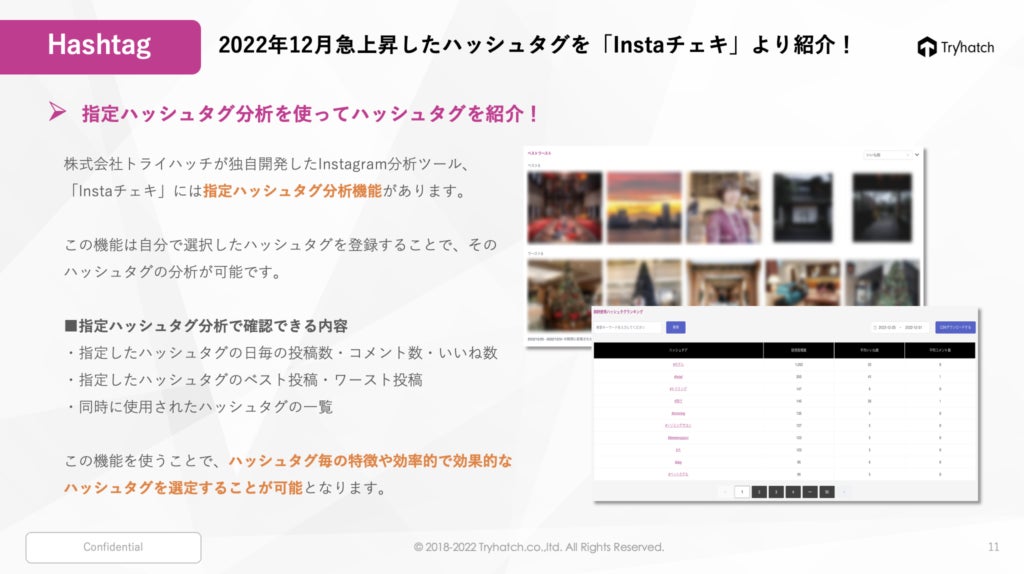1024x574 pixels.
Task: Click the pink Hashtag badge
Action: click(100, 46)
